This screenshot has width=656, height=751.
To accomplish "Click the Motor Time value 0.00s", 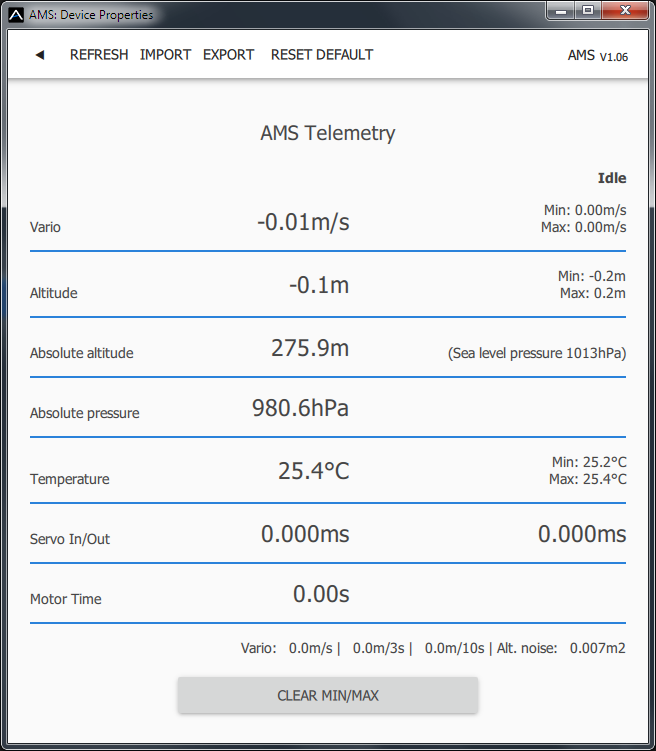I will (321, 594).
